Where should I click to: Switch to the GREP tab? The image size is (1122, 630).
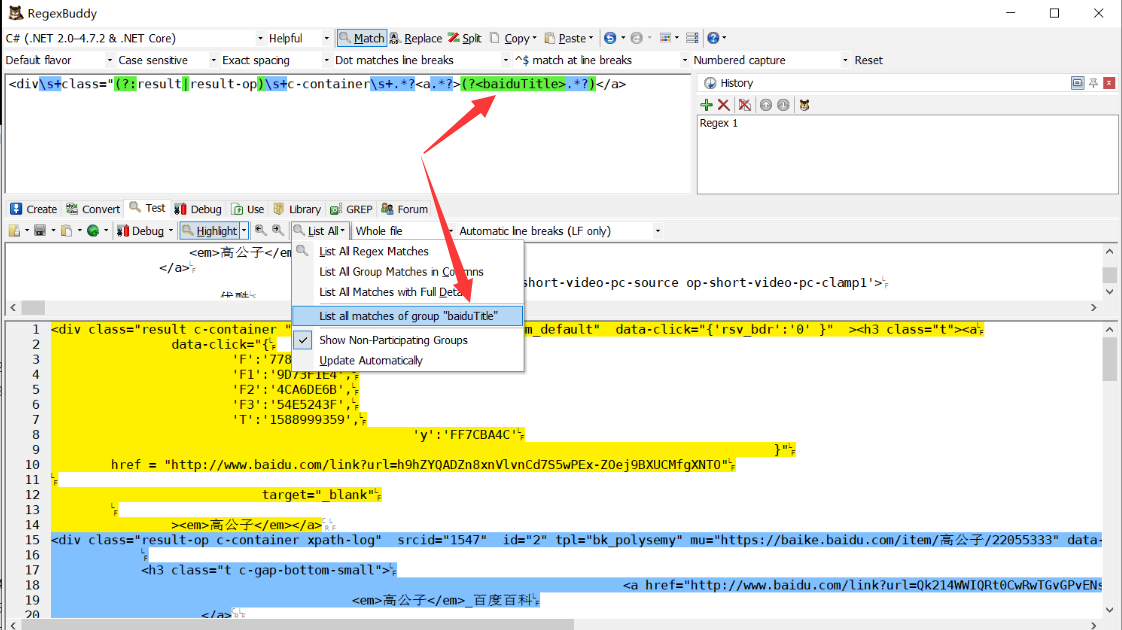(351, 209)
